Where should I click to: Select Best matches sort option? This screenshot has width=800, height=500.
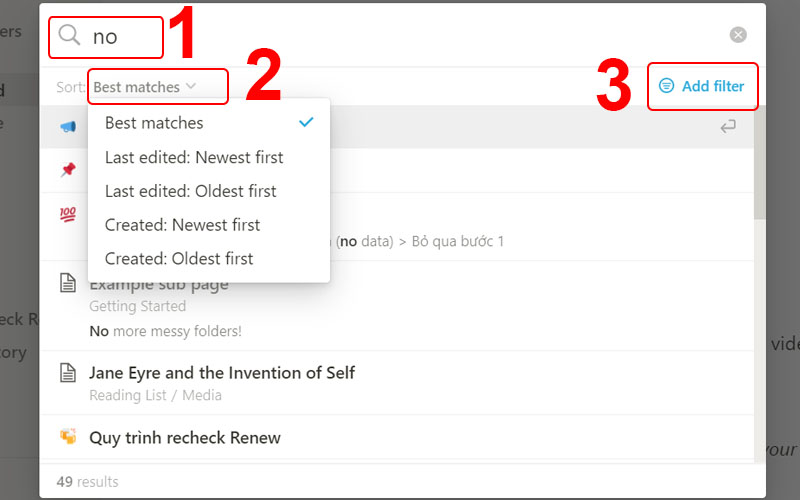pyautogui.click(x=154, y=123)
